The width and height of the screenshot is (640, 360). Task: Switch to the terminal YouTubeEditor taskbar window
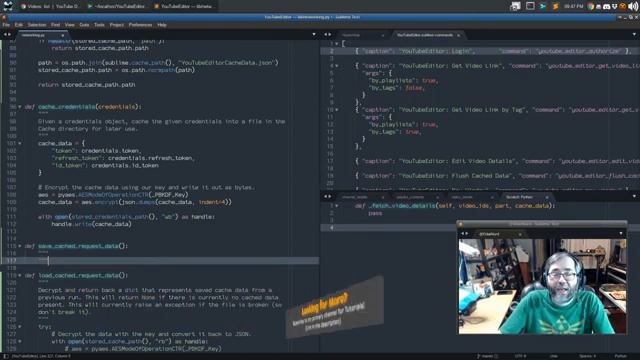pyautogui.click(x=117, y=6)
